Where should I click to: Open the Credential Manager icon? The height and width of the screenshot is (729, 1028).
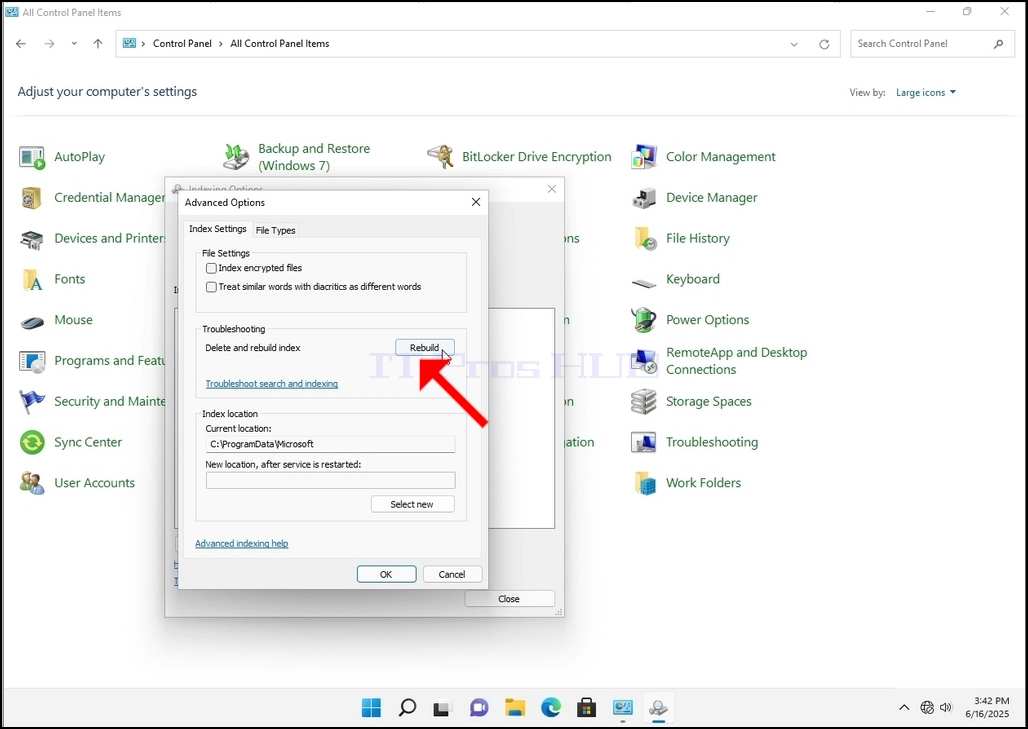32,198
